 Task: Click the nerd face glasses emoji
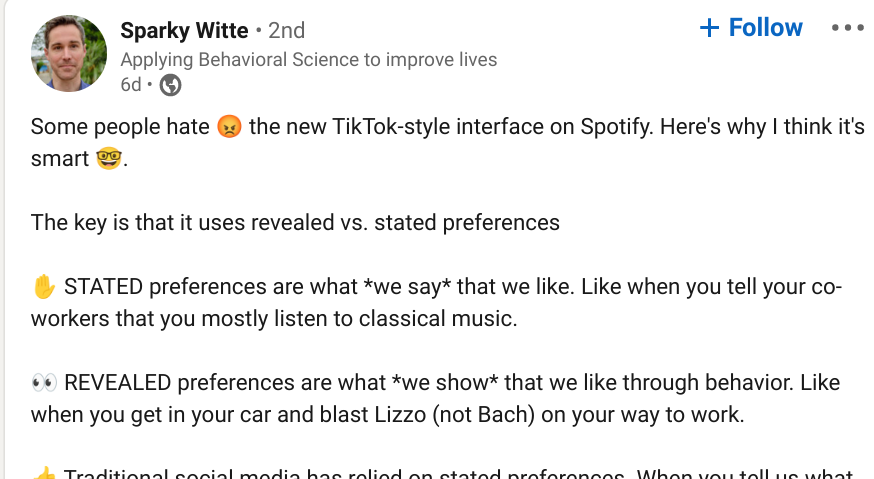[x=109, y=158]
